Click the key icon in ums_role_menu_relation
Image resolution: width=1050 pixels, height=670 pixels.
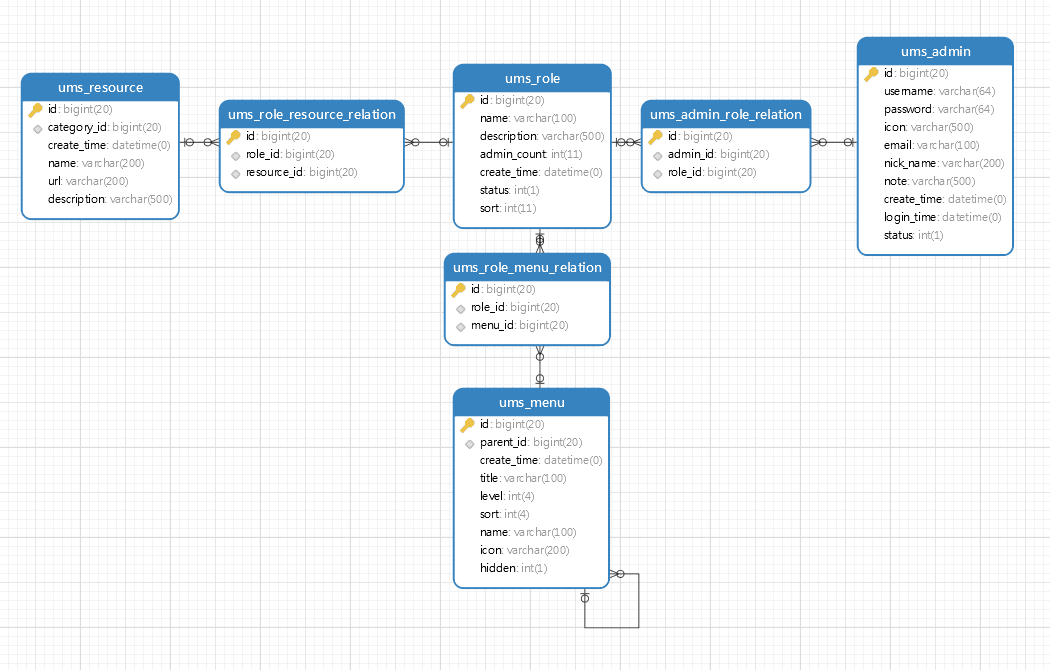click(458, 290)
